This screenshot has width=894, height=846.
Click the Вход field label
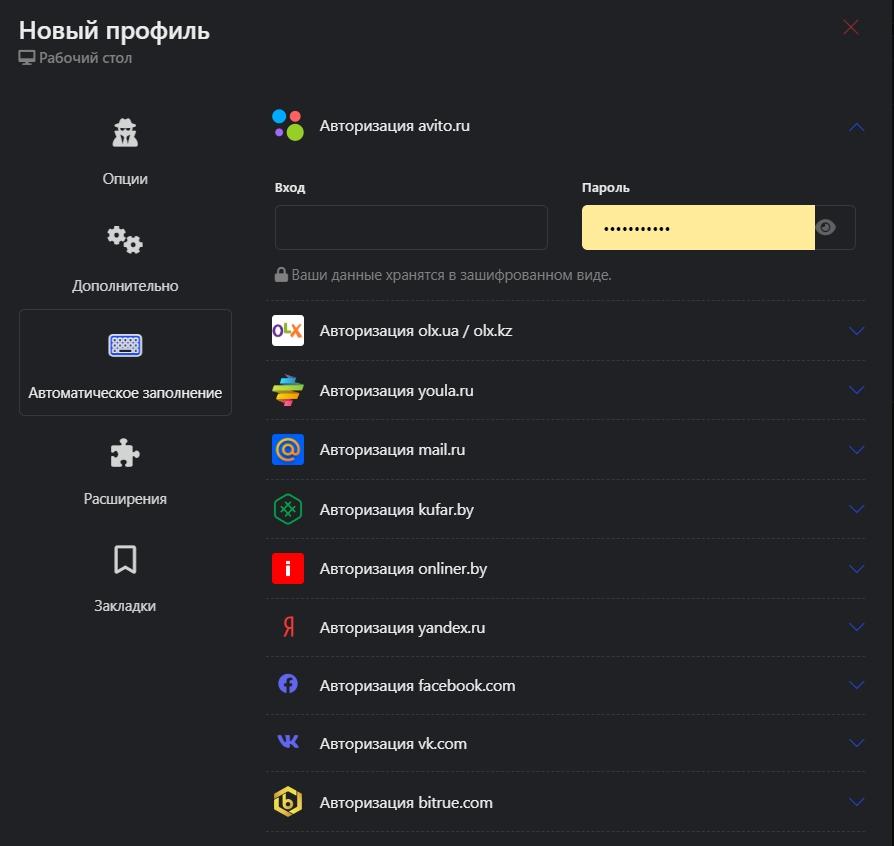tap(290, 188)
